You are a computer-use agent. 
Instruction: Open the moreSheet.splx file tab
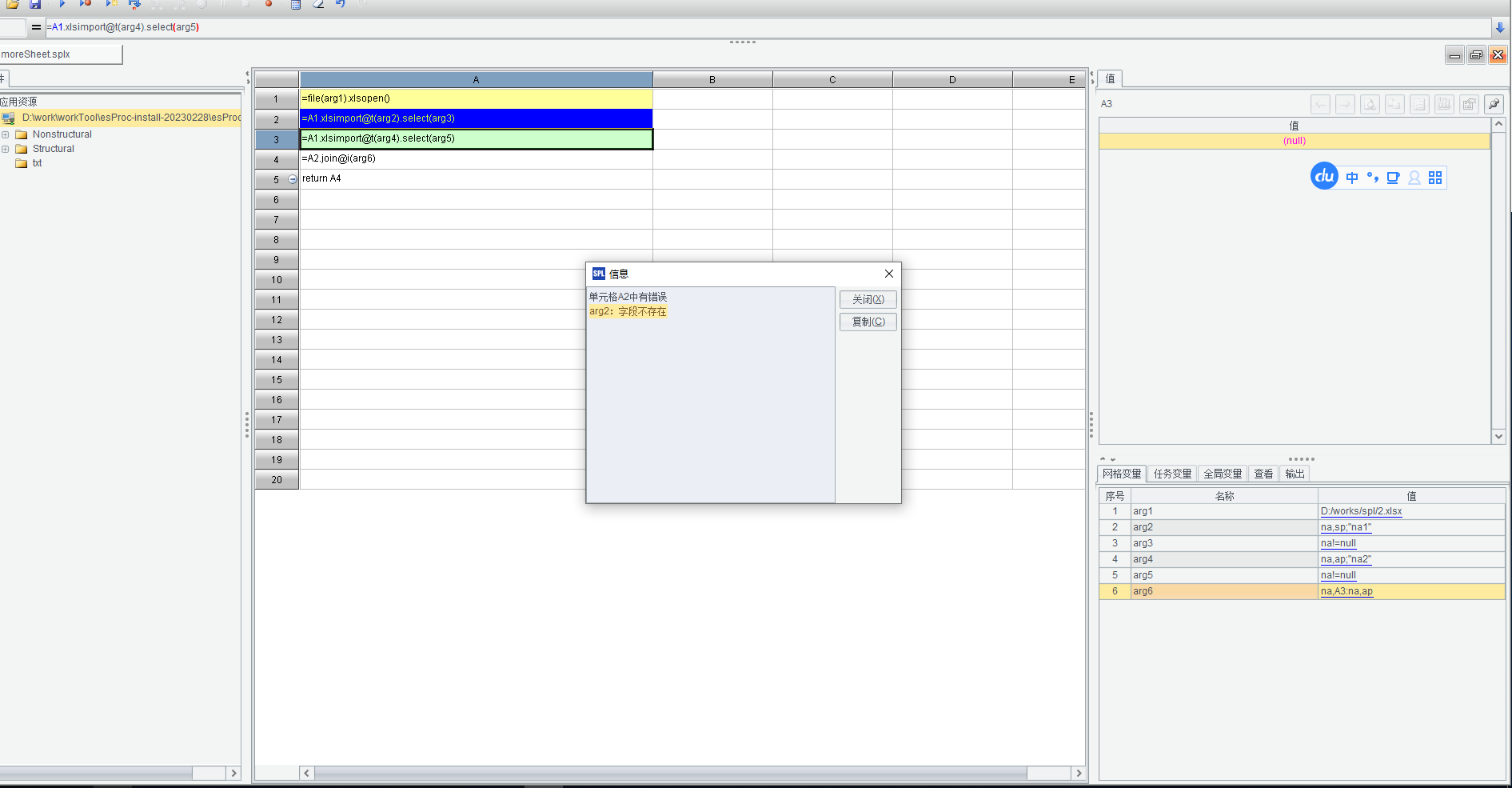[61, 54]
